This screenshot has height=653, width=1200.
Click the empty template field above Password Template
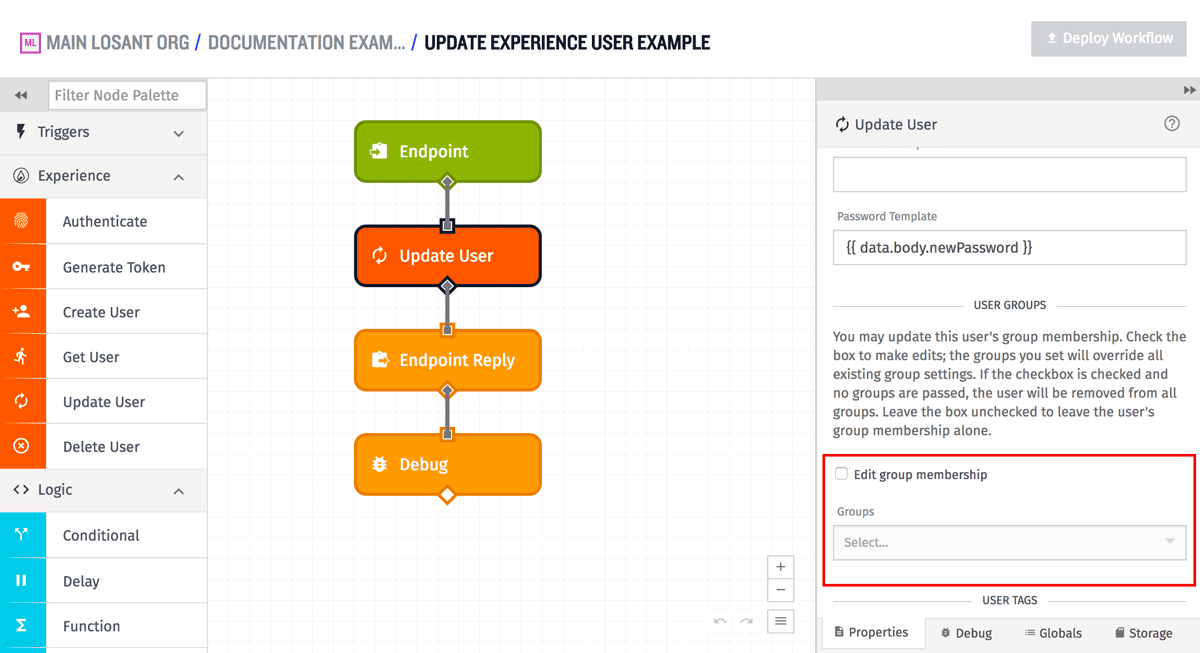point(1010,175)
